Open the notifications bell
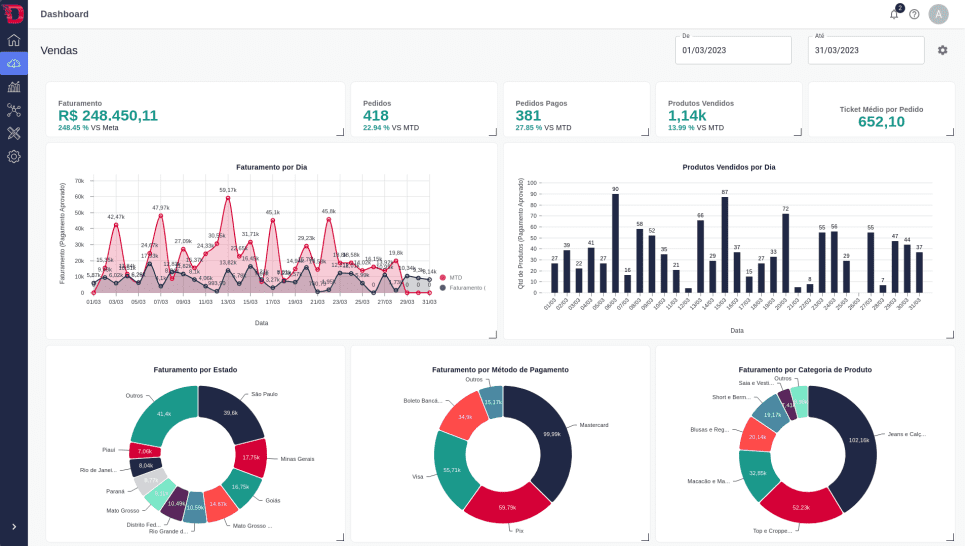This screenshot has width=965, height=546. (894, 14)
